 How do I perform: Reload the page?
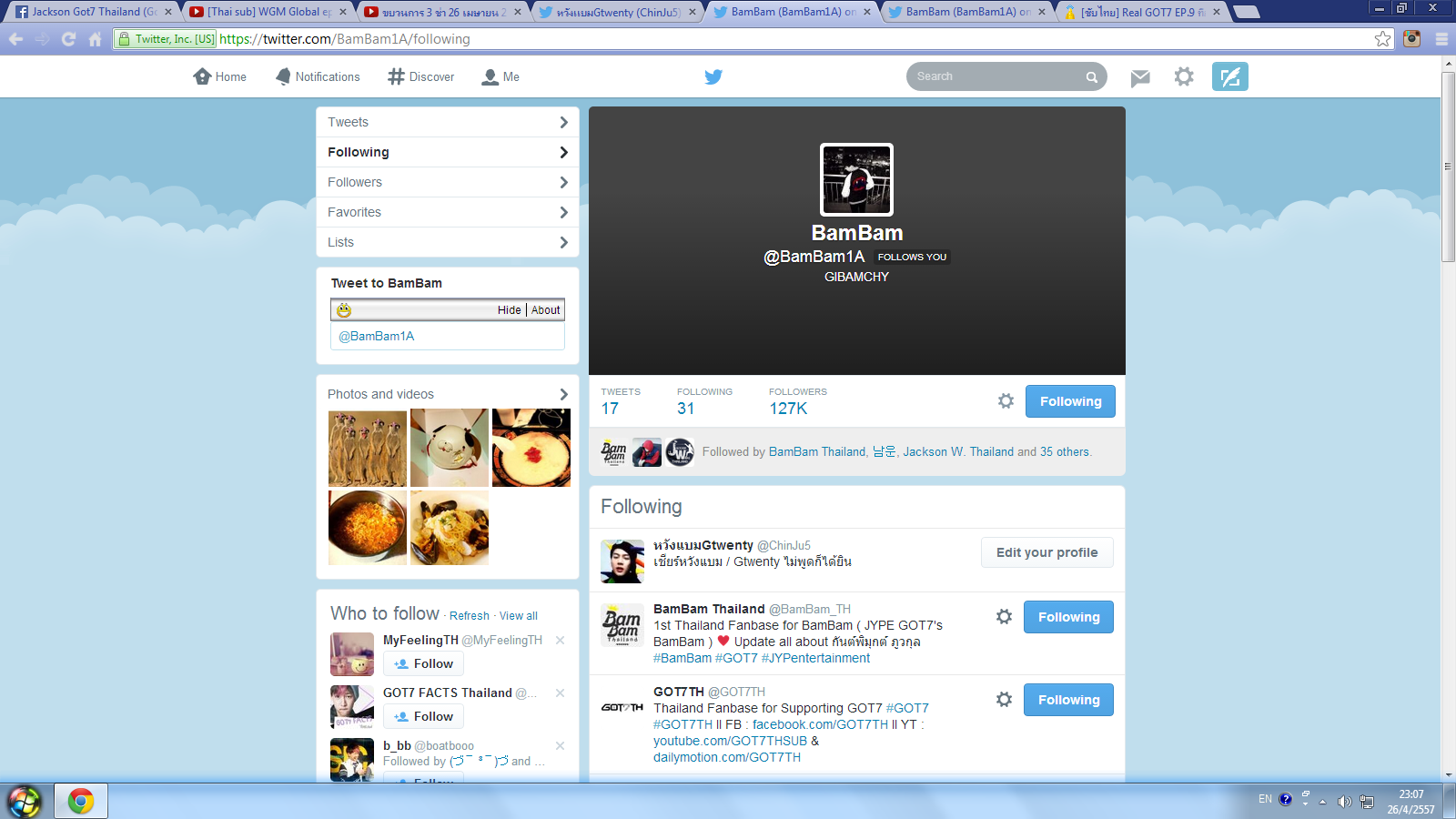[68, 39]
